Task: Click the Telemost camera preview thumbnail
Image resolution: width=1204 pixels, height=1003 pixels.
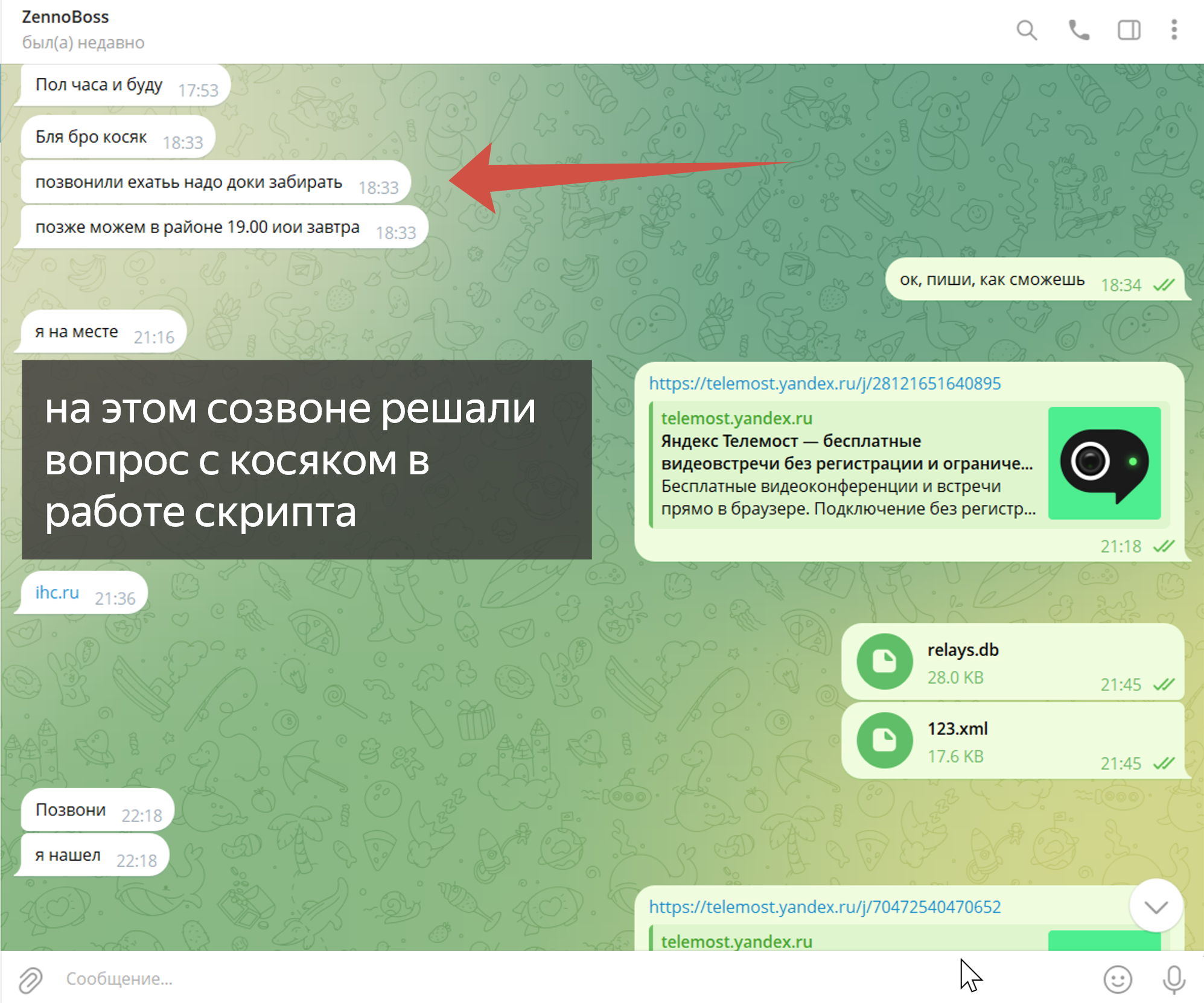Action: (x=1104, y=463)
